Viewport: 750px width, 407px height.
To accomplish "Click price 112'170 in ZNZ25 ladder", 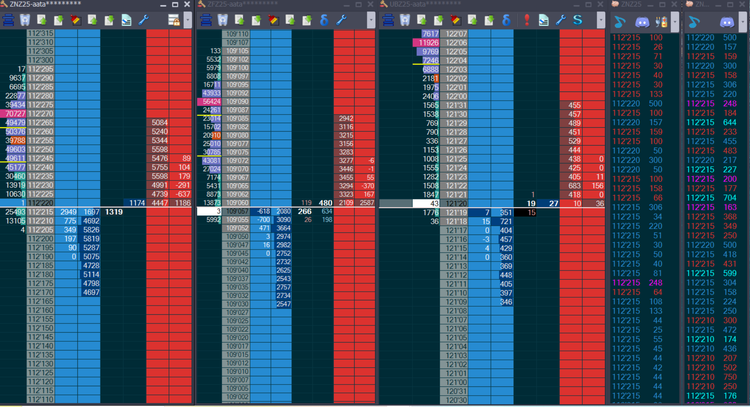I will coord(41,292).
